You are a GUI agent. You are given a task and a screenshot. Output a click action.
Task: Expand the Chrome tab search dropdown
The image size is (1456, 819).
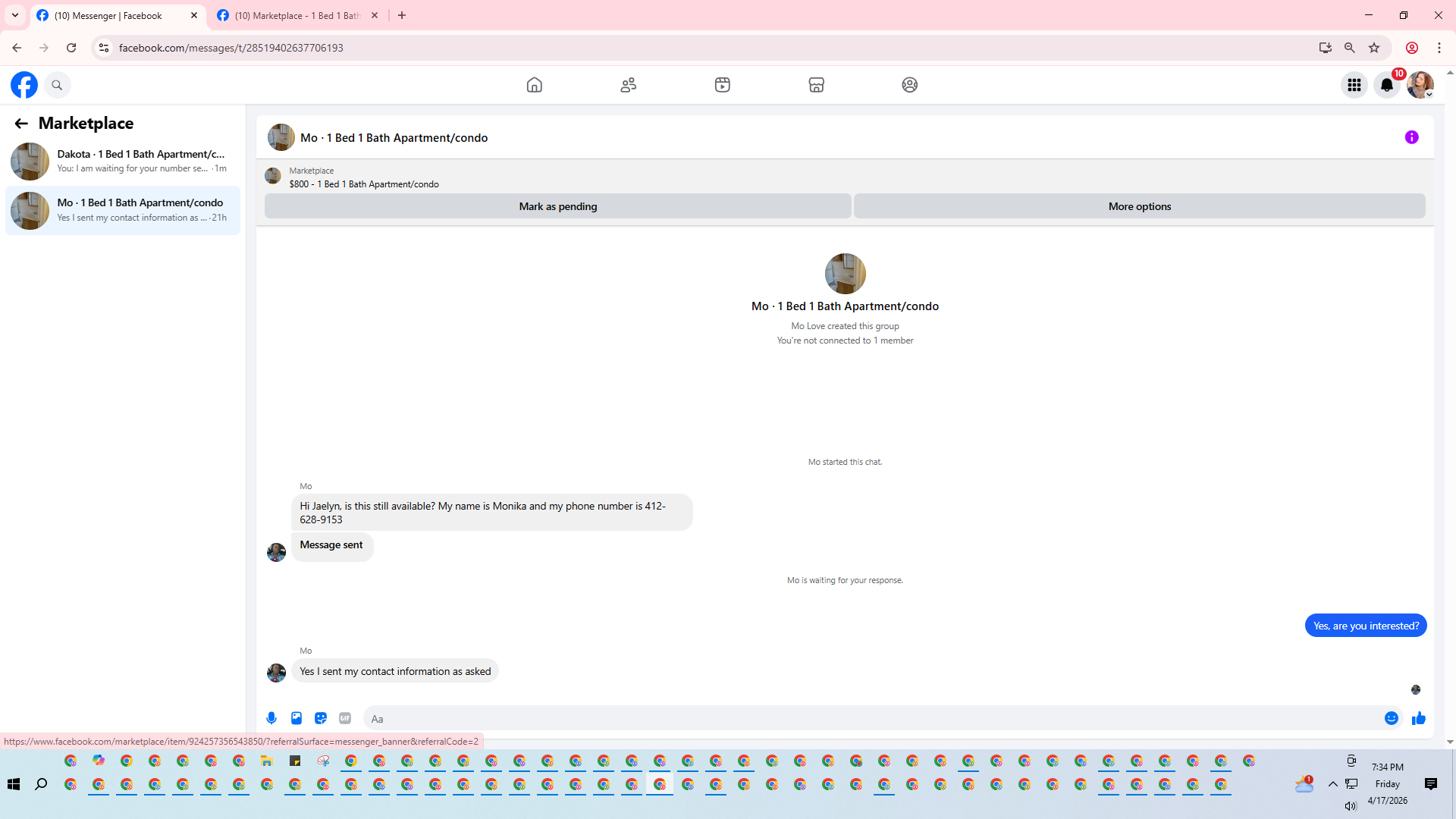click(x=14, y=15)
